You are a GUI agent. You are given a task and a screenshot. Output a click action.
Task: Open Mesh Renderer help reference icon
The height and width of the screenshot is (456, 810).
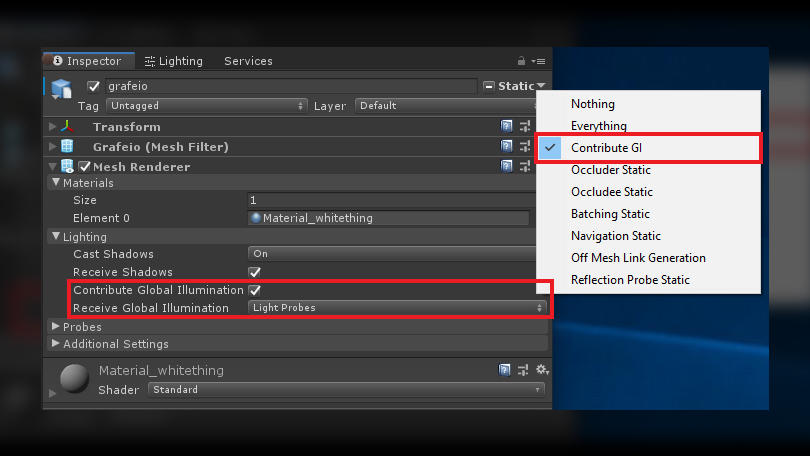506,166
